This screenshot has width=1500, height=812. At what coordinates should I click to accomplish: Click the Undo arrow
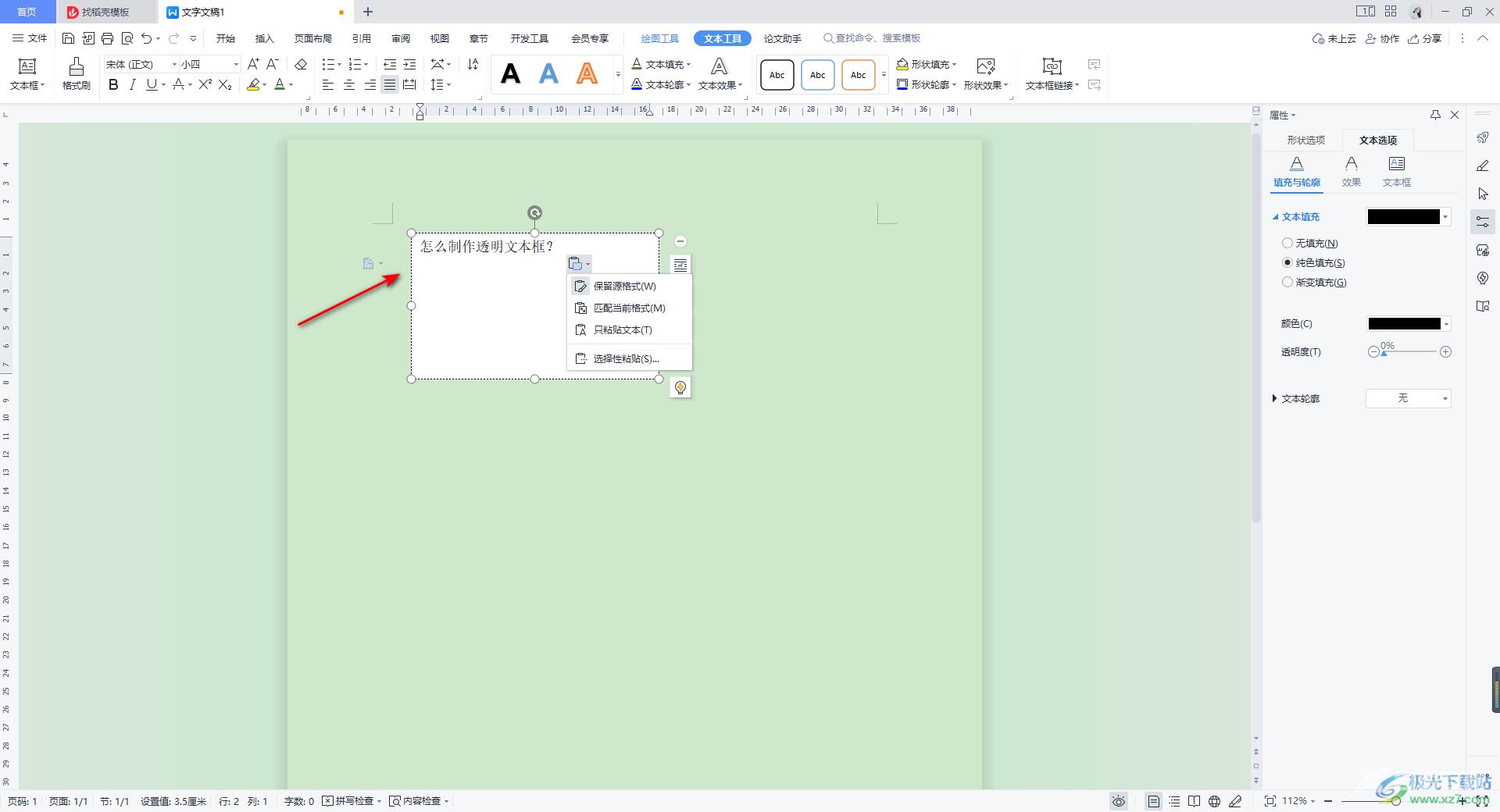(x=146, y=38)
